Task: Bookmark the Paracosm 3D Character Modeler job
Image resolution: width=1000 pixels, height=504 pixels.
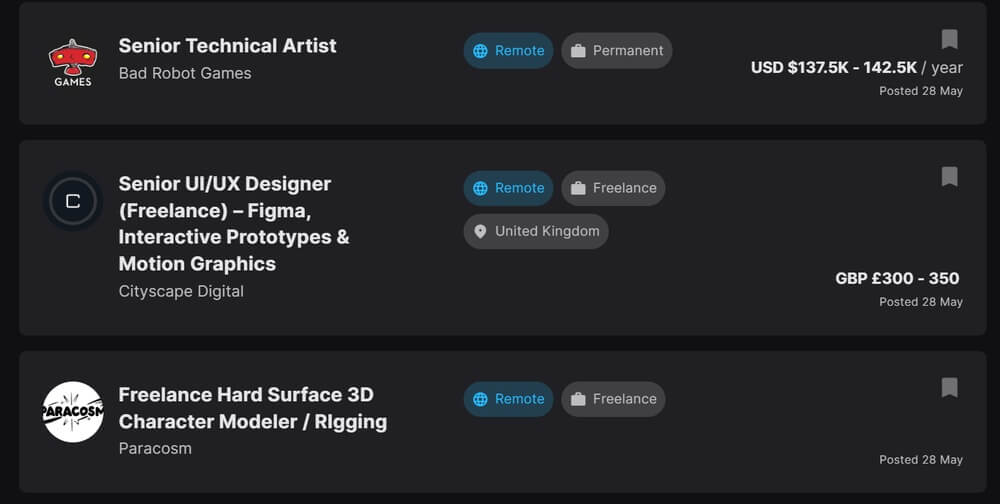Action: pos(949,387)
